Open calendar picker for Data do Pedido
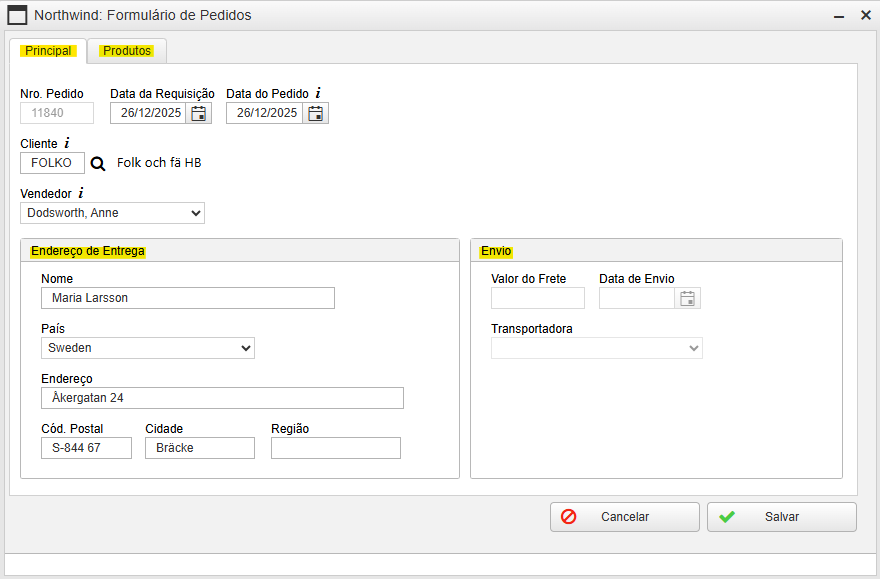The height and width of the screenshot is (579, 880). [315, 113]
